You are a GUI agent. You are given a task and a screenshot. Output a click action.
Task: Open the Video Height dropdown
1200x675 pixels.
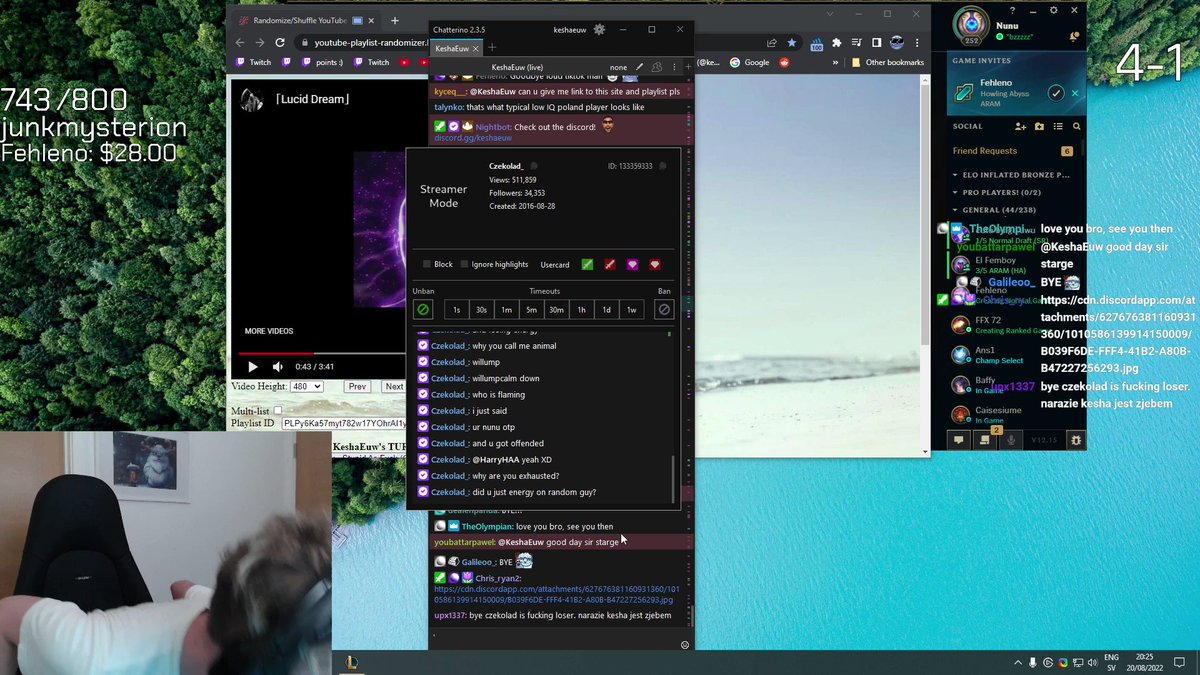pos(305,386)
